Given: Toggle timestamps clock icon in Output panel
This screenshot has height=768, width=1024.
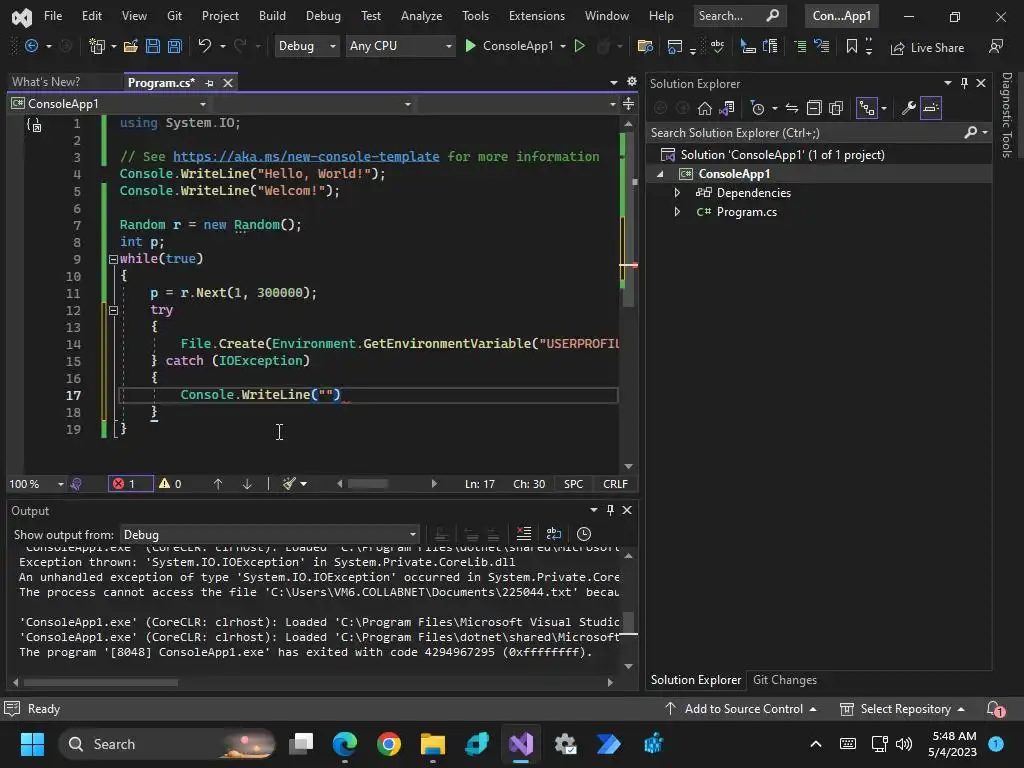Looking at the screenshot, I should (x=584, y=534).
